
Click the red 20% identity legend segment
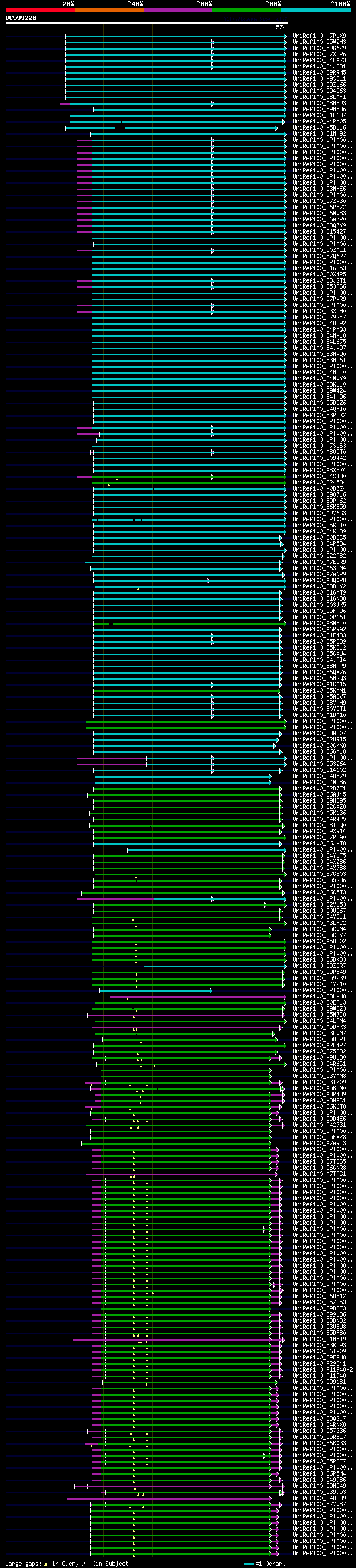tap(40, 10)
